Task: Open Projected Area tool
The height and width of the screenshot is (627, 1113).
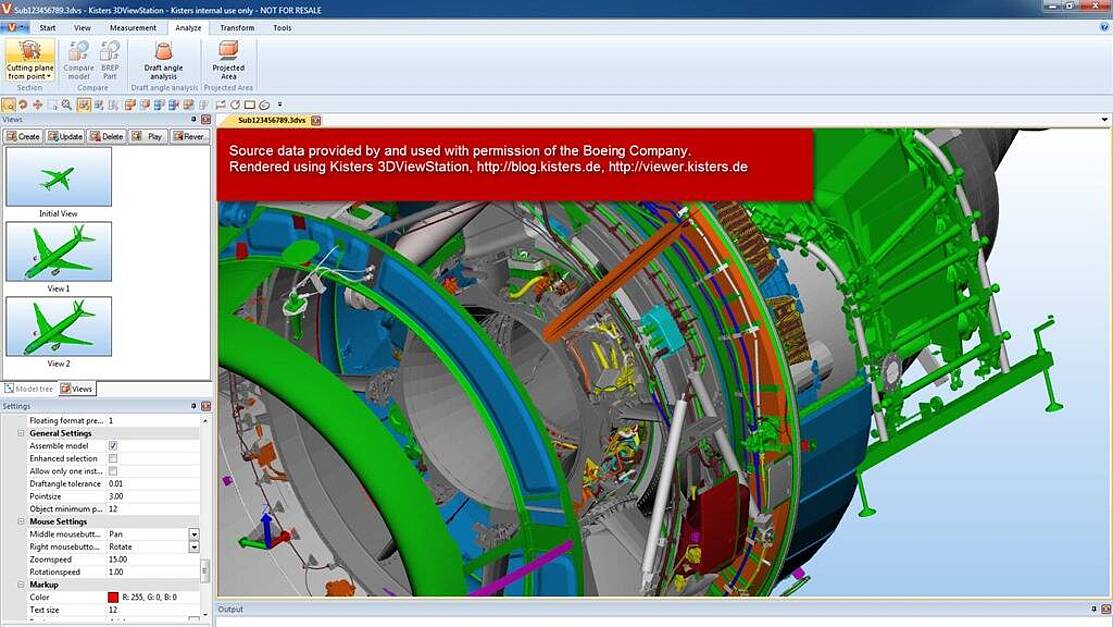Action: [228, 60]
